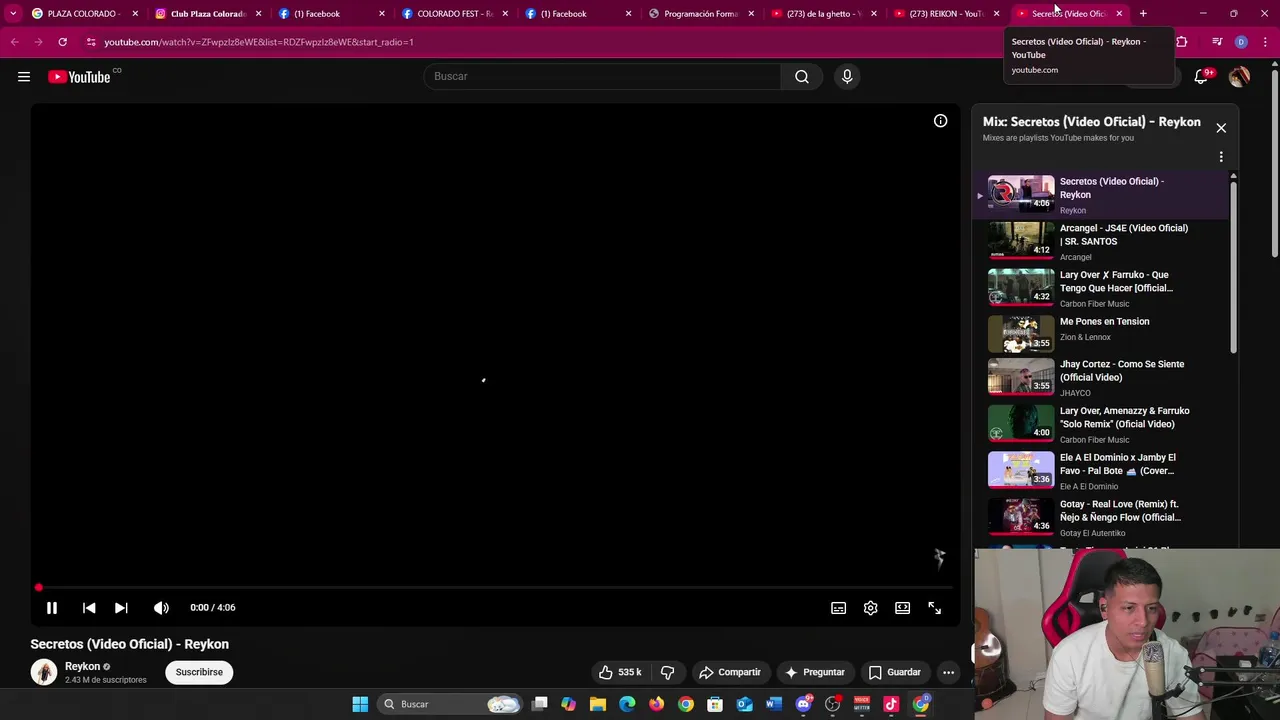Skip to the previous video
Screen dimensions: 1280x720
tap(89, 608)
